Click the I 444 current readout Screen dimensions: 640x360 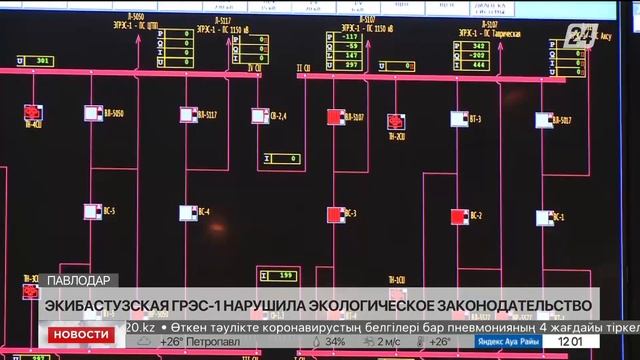coord(471,65)
